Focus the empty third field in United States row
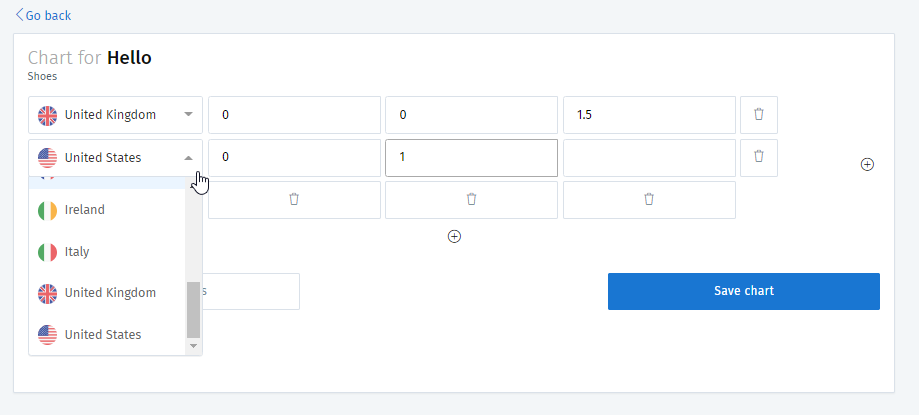The height and width of the screenshot is (415, 919). pos(649,158)
